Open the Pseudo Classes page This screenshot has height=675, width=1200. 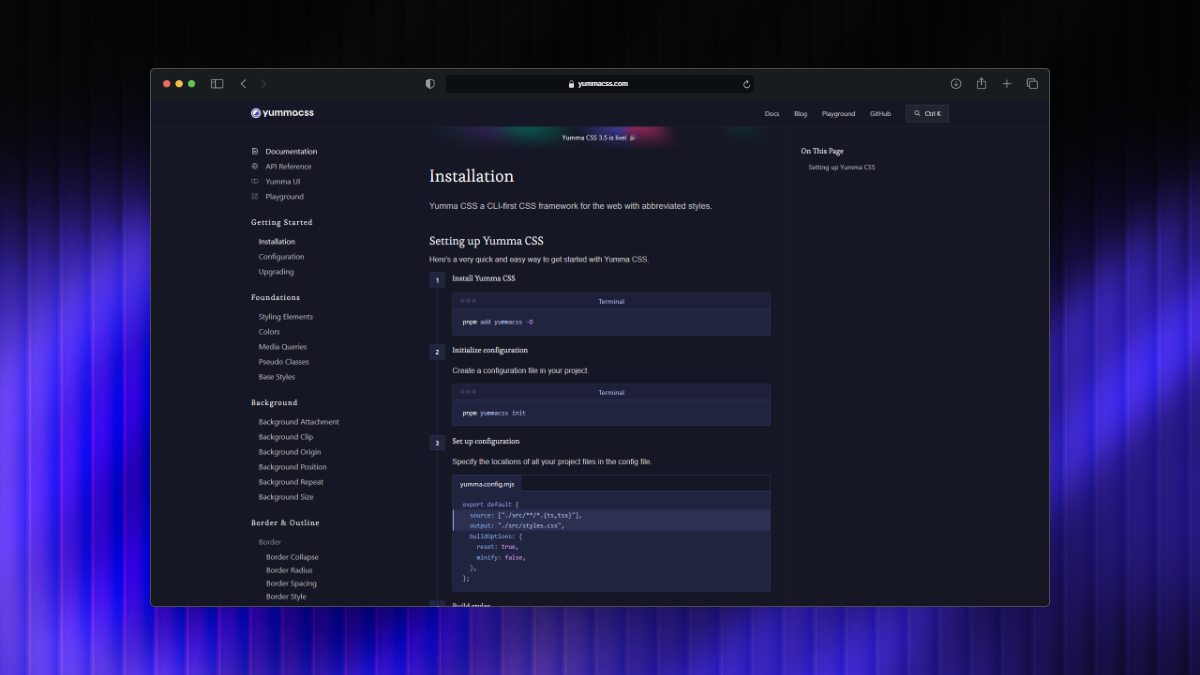click(x=284, y=362)
